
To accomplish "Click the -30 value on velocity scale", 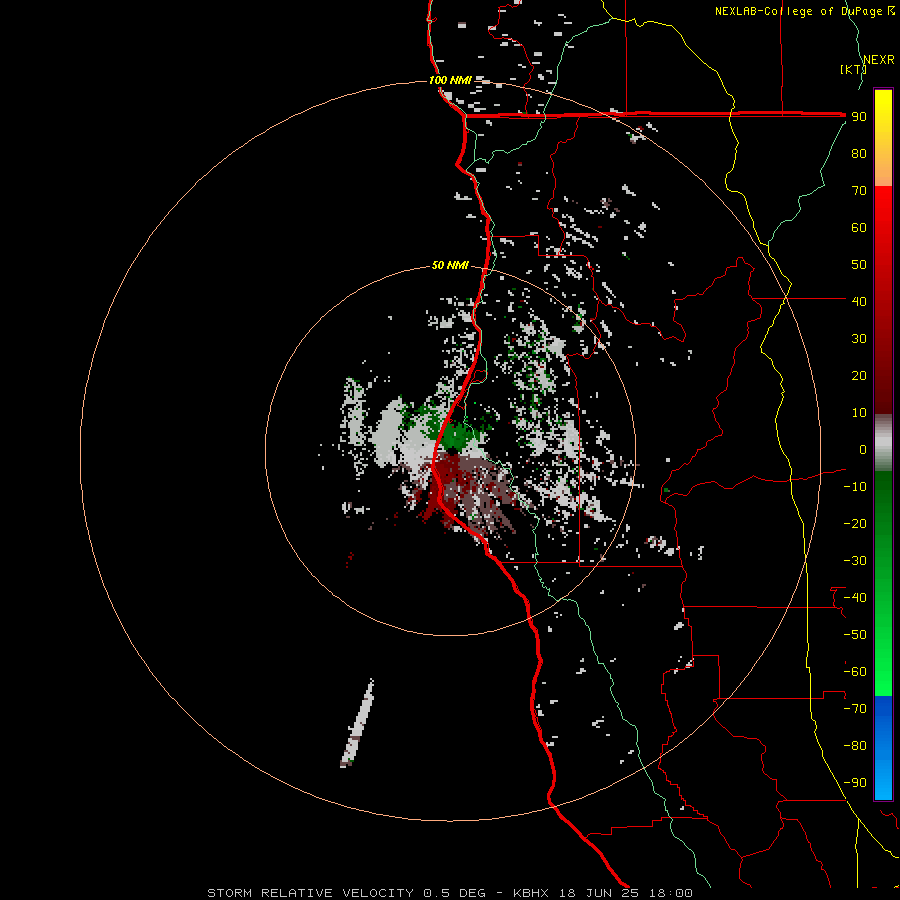I will pyautogui.click(x=855, y=561).
